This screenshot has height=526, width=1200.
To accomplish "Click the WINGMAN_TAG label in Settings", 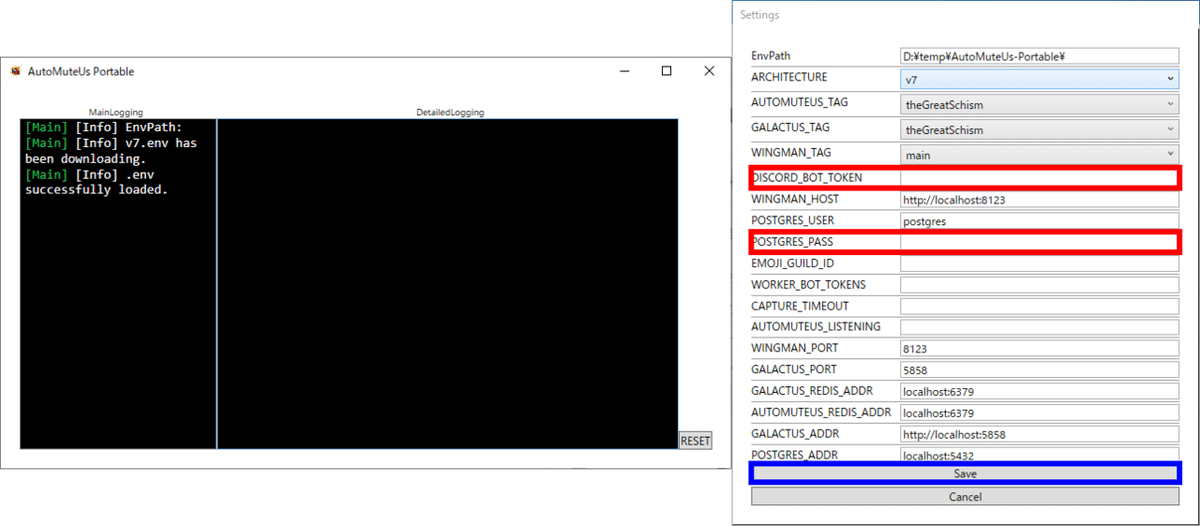I will [x=791, y=153].
